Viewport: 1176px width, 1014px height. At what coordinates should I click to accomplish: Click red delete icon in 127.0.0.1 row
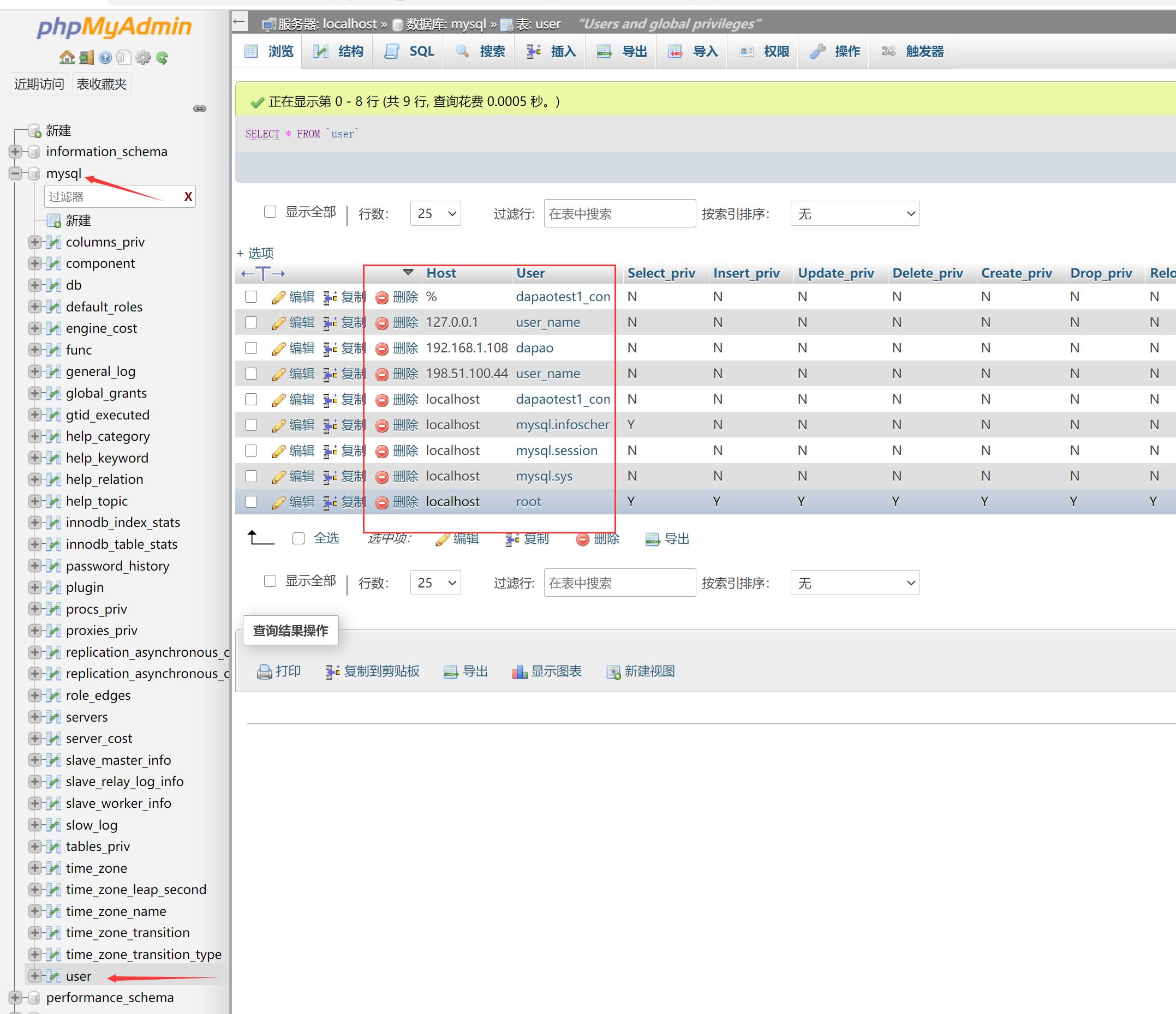[x=382, y=323]
